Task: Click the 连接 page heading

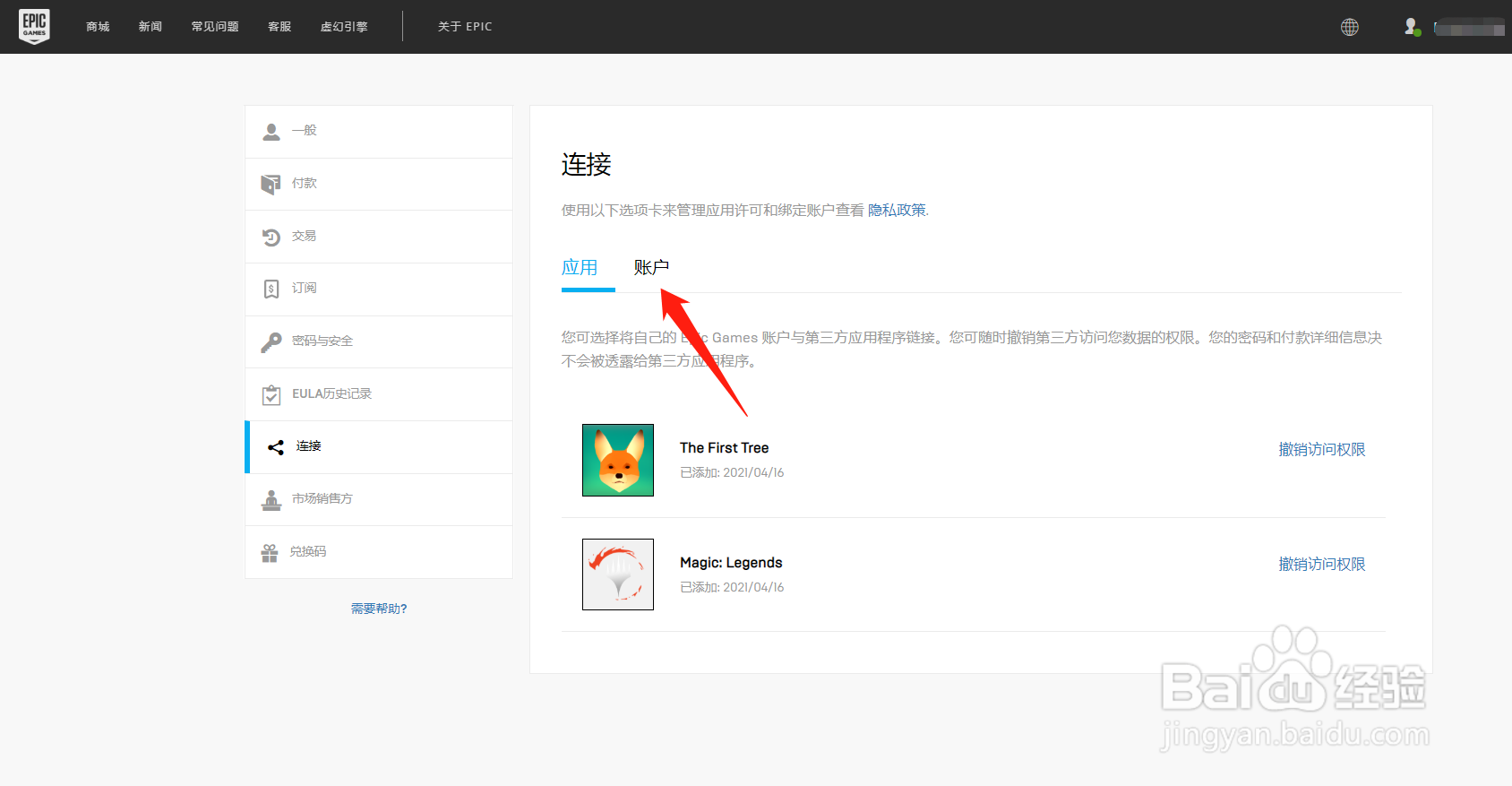Action: point(587,164)
